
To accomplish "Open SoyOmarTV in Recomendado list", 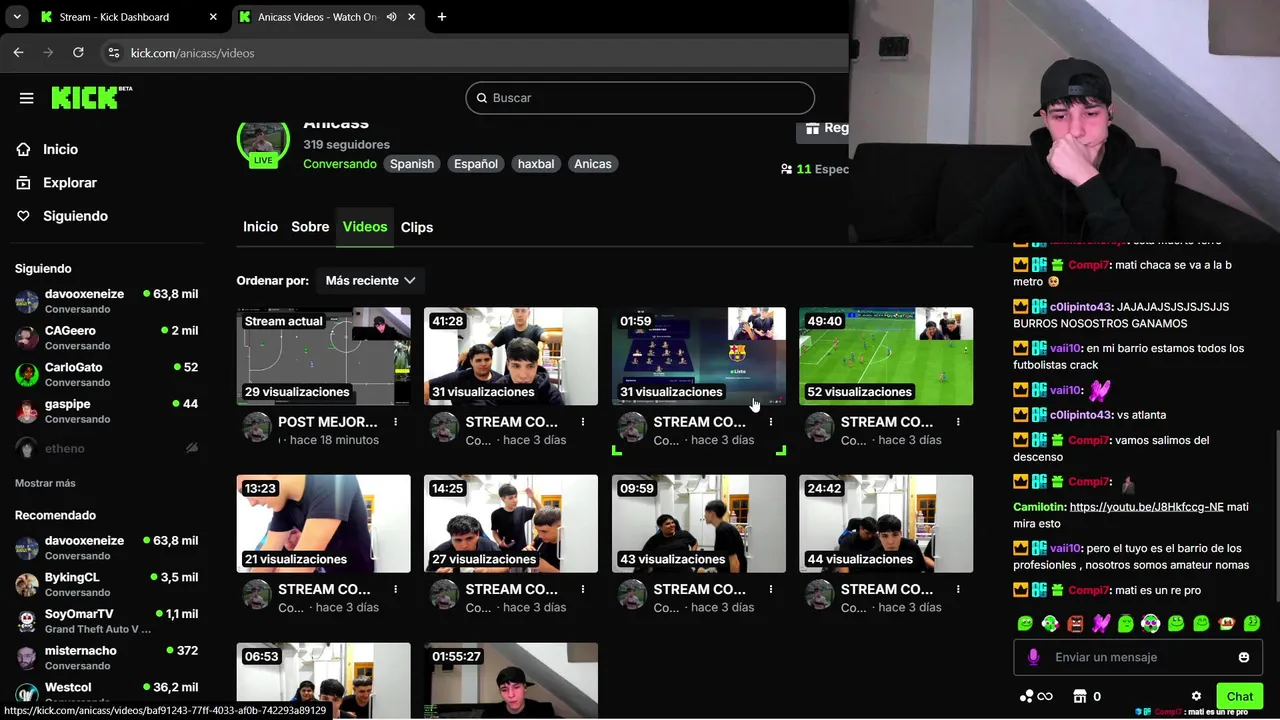I will coord(106,621).
